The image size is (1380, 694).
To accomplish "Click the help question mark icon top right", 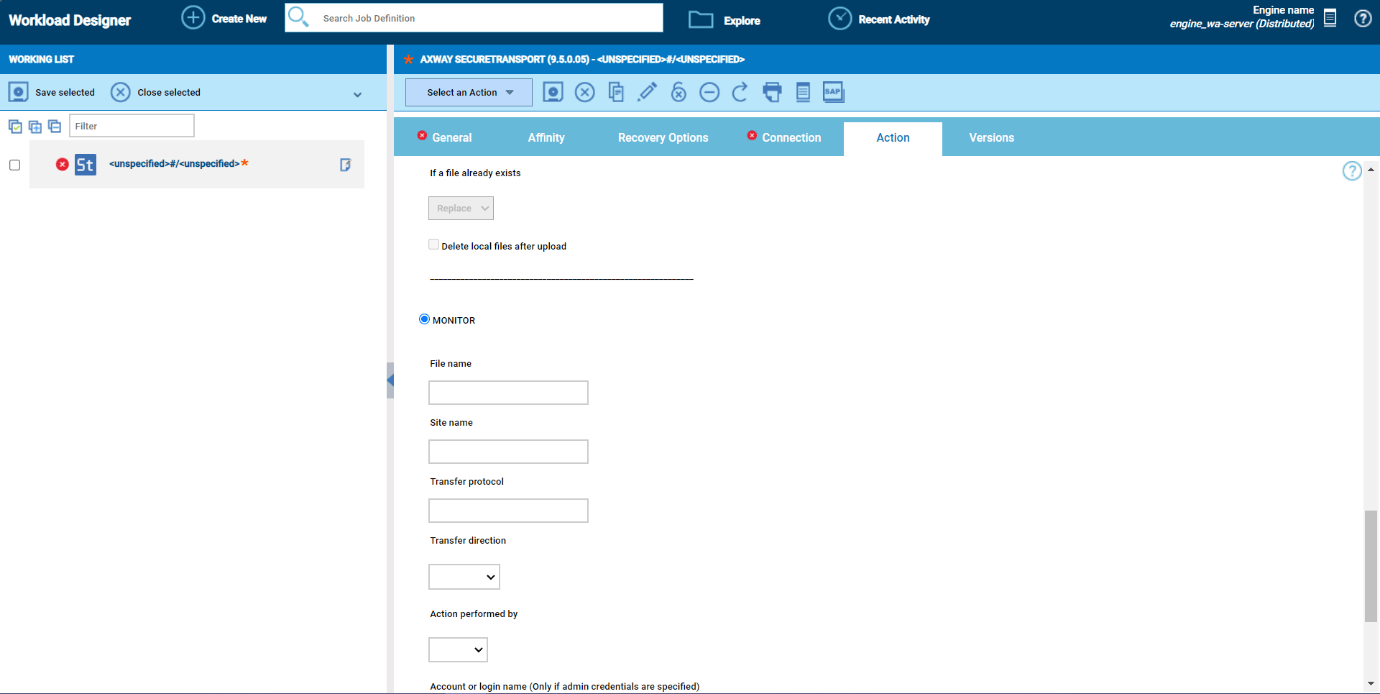I will click(1362, 18).
